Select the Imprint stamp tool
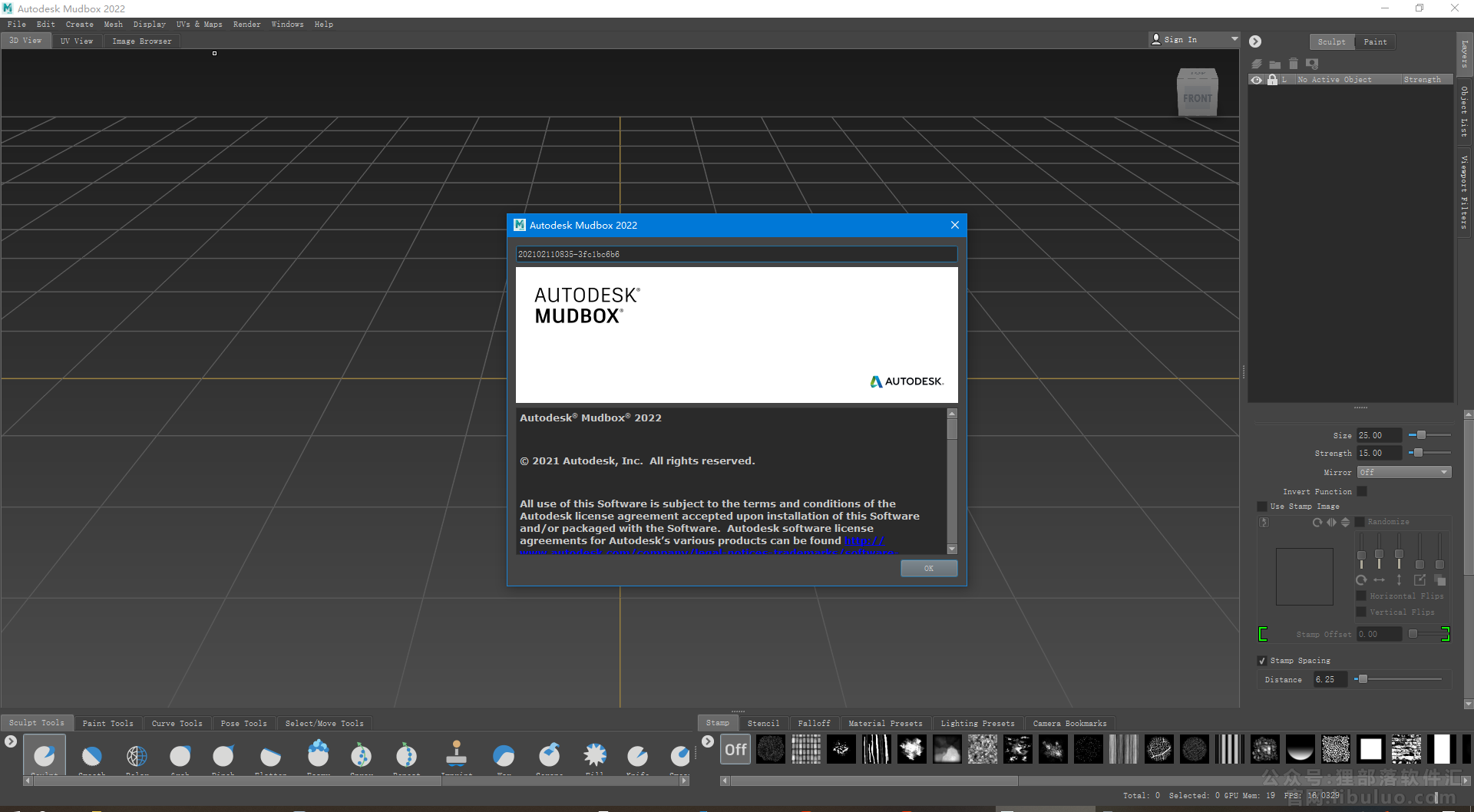The height and width of the screenshot is (812, 1474). [456, 756]
